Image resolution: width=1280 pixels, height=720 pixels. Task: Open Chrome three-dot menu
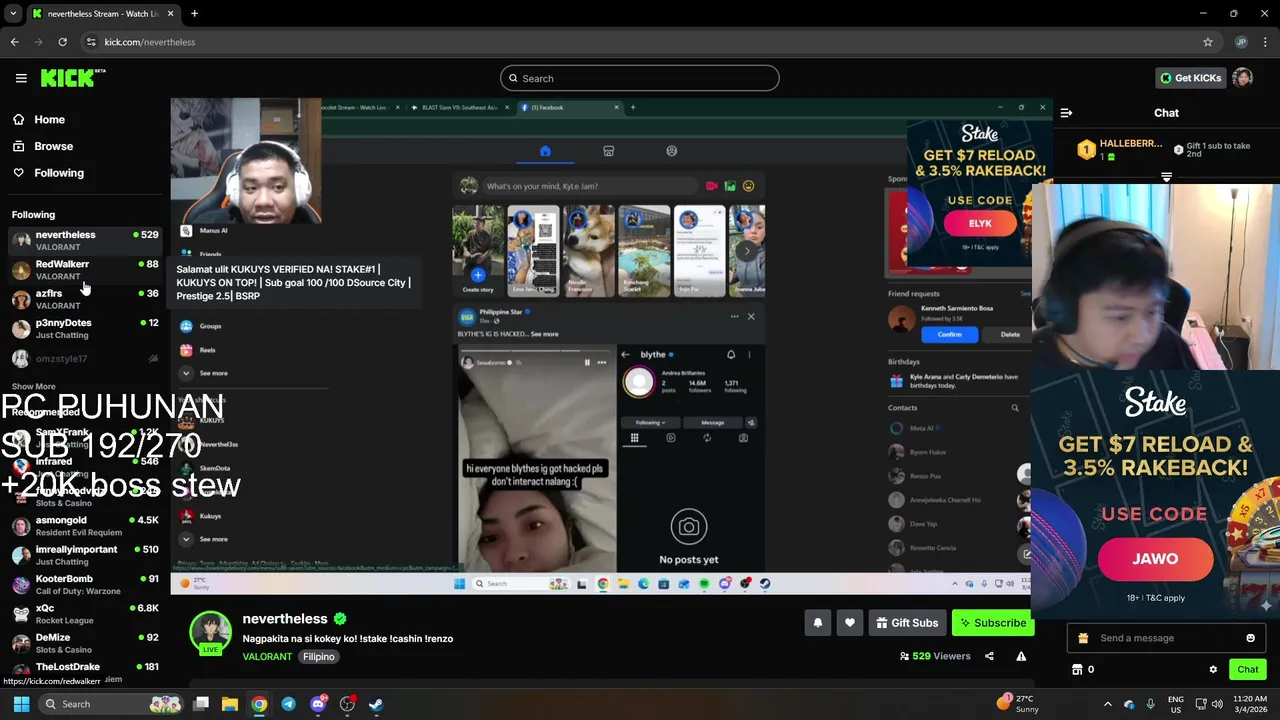click(1265, 42)
